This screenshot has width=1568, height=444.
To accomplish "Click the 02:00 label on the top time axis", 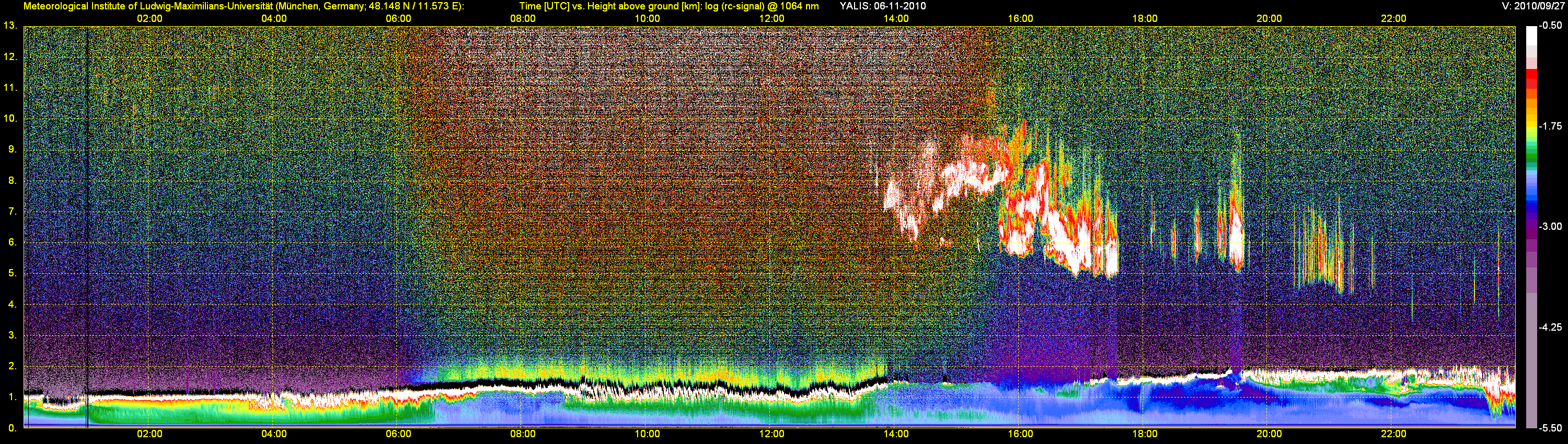I will [149, 19].
